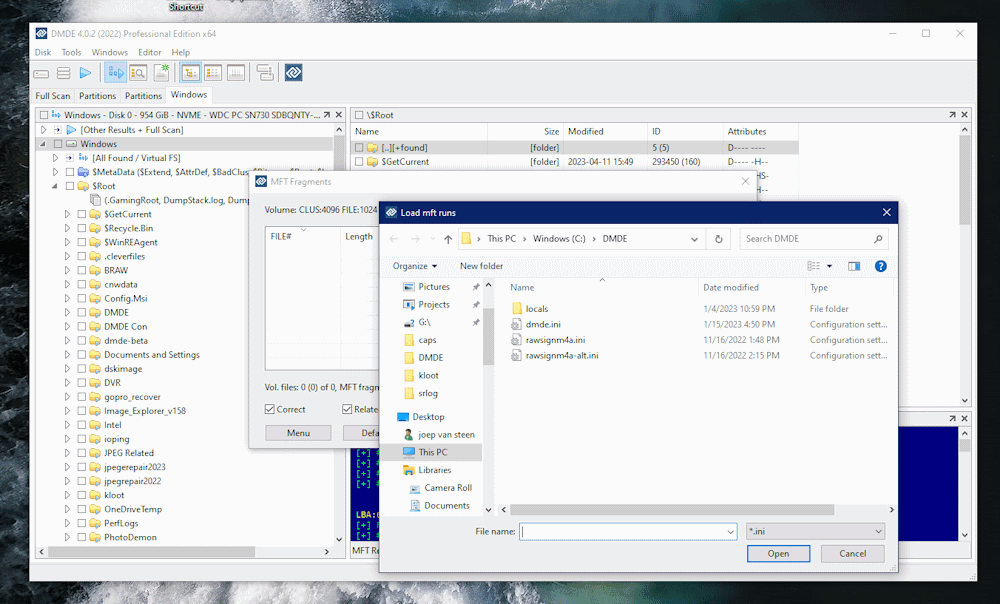
Task: Expand the [All Found / Virtual FS] node
Action: tap(55, 158)
